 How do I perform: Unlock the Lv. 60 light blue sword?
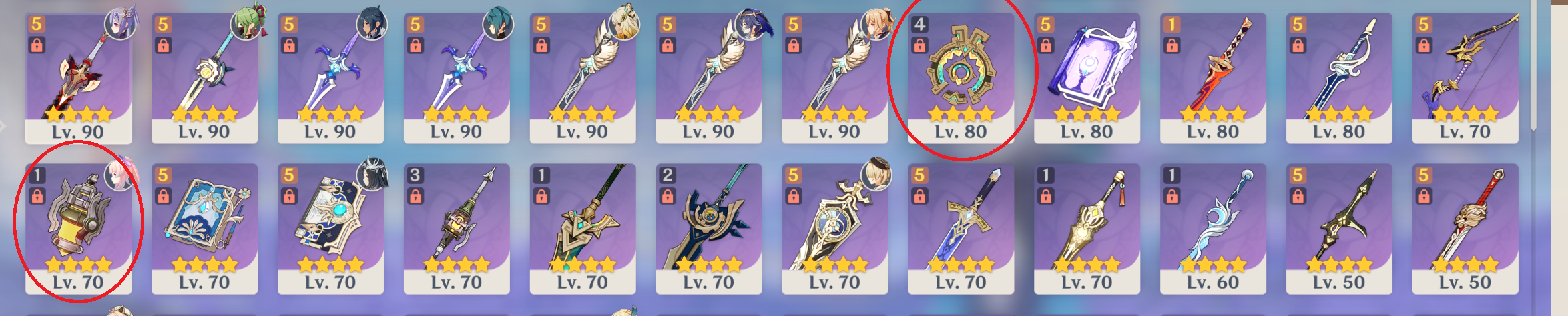click(1171, 196)
